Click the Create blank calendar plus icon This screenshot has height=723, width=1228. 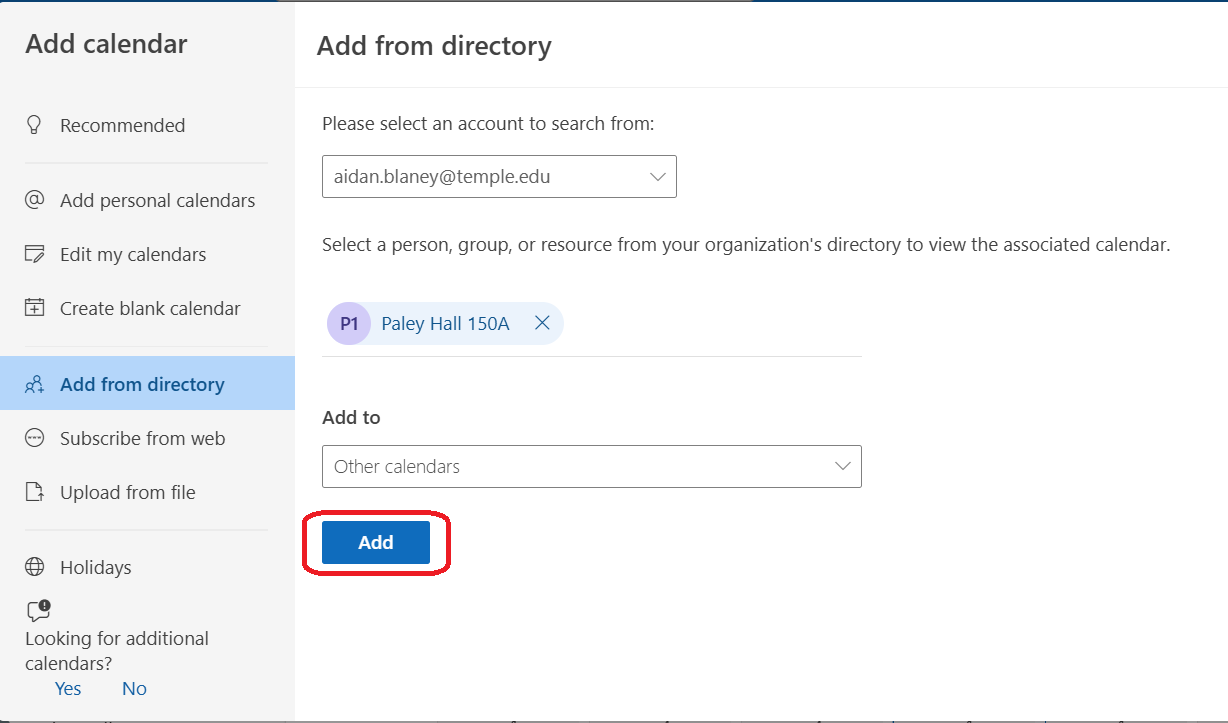tap(35, 308)
